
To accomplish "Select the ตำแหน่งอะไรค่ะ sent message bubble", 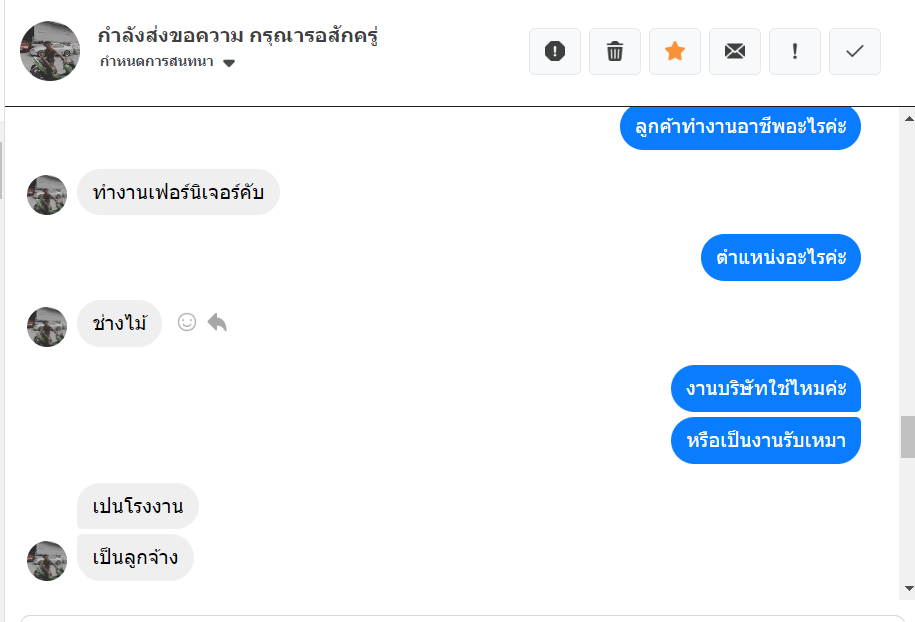I will 781,258.
